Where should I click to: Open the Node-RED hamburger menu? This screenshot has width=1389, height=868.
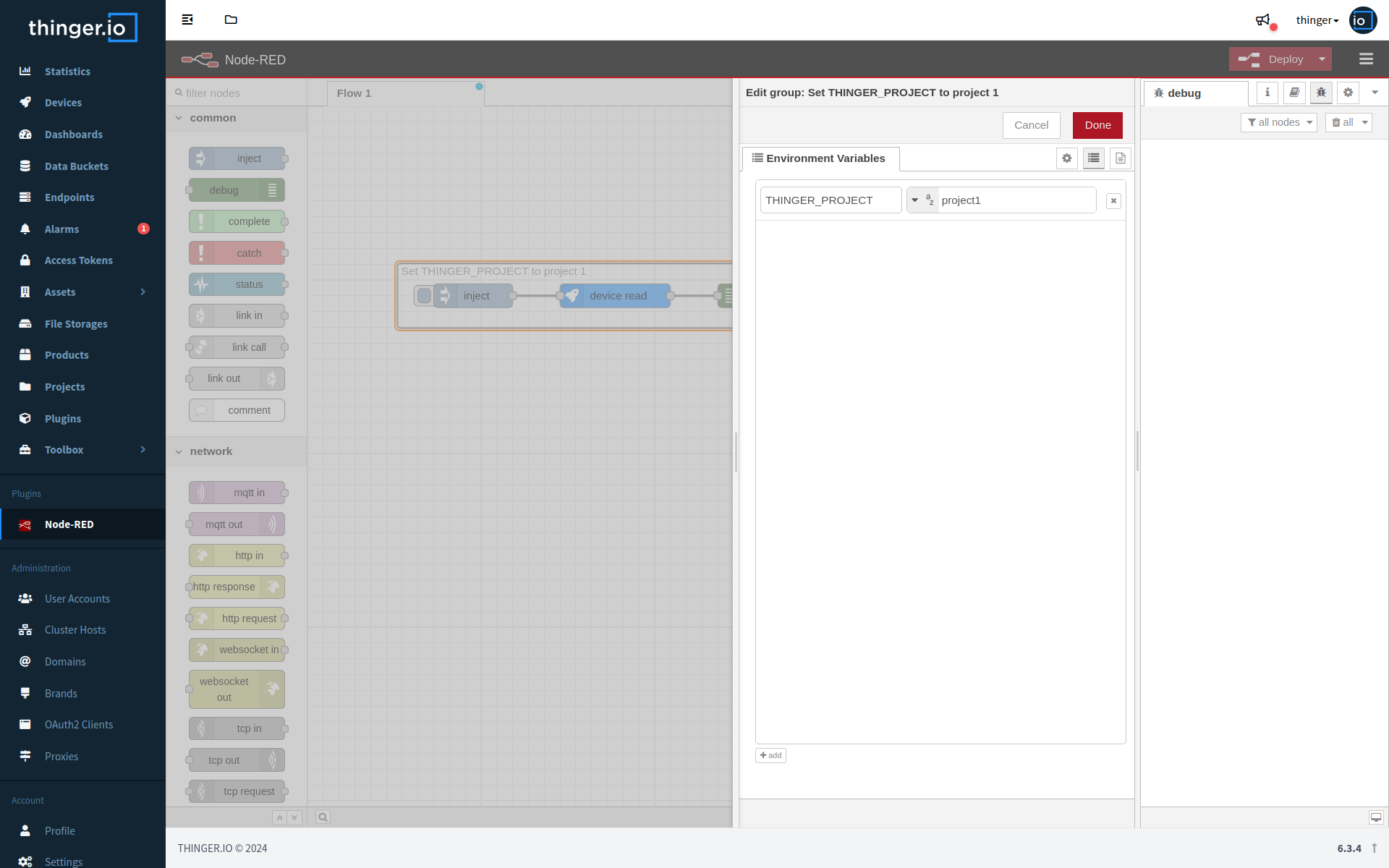[1366, 59]
